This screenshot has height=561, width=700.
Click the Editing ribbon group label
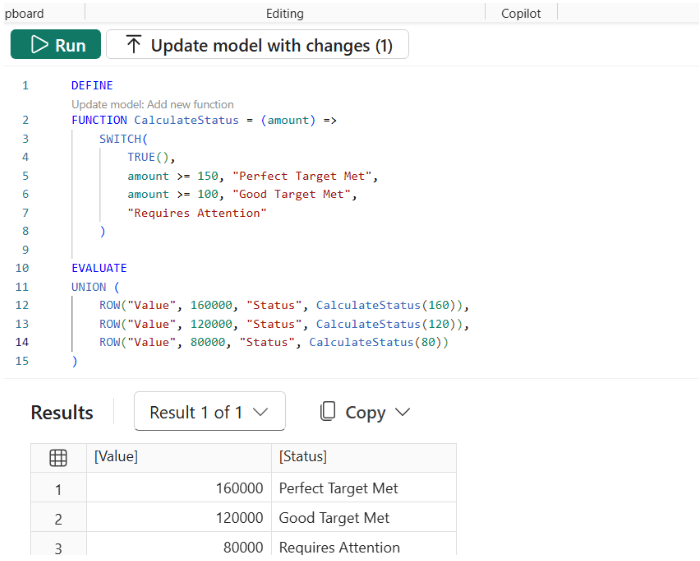tap(285, 13)
